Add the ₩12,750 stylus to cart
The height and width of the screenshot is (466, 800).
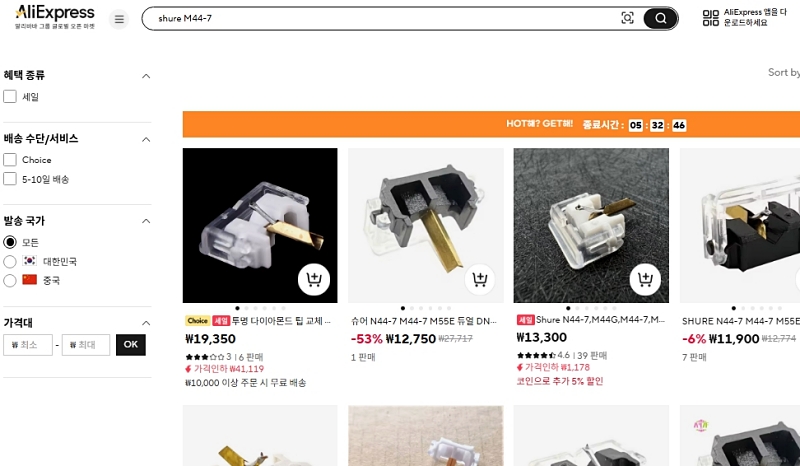click(x=480, y=279)
